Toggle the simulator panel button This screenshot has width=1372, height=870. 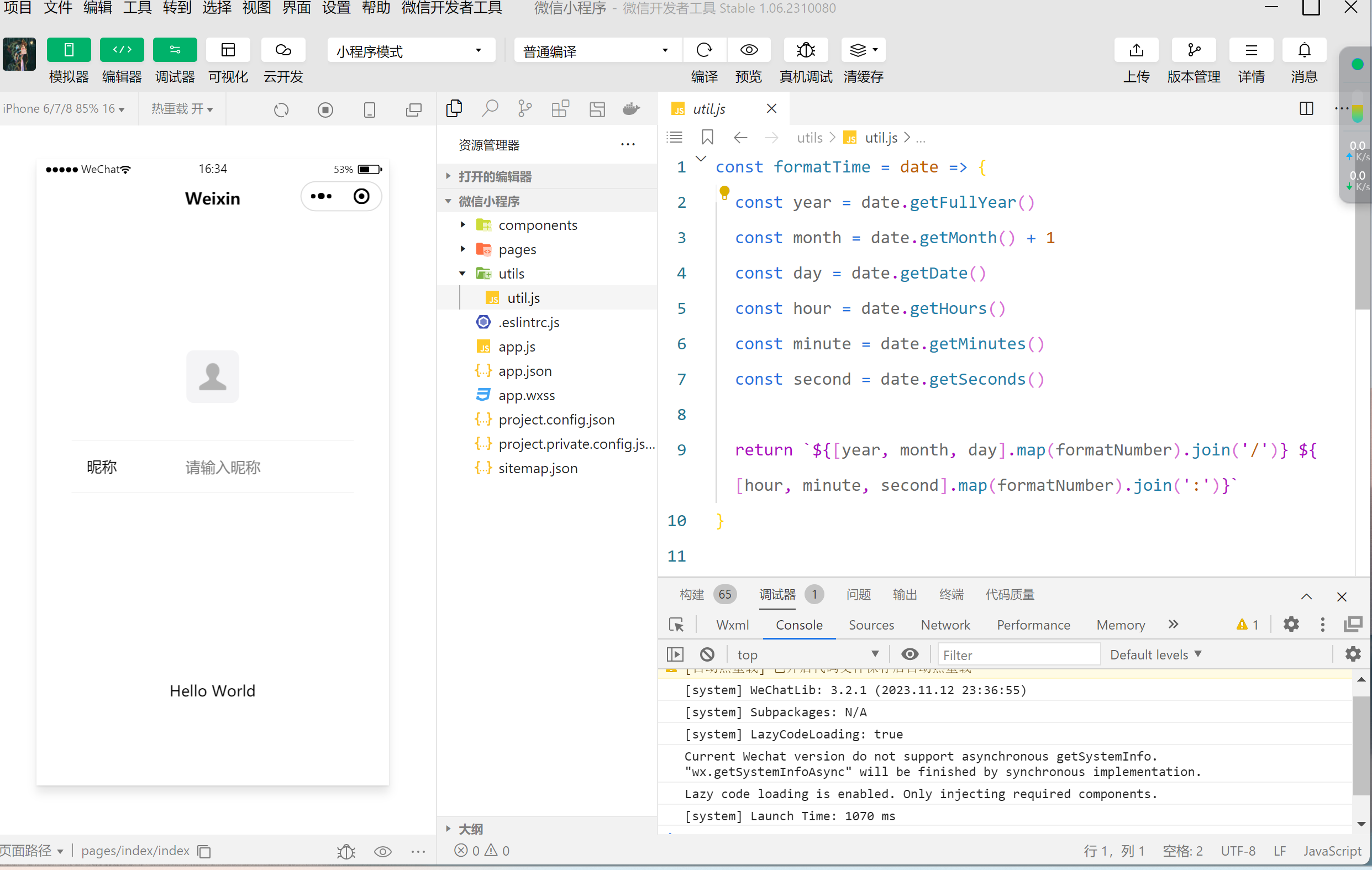(x=69, y=50)
